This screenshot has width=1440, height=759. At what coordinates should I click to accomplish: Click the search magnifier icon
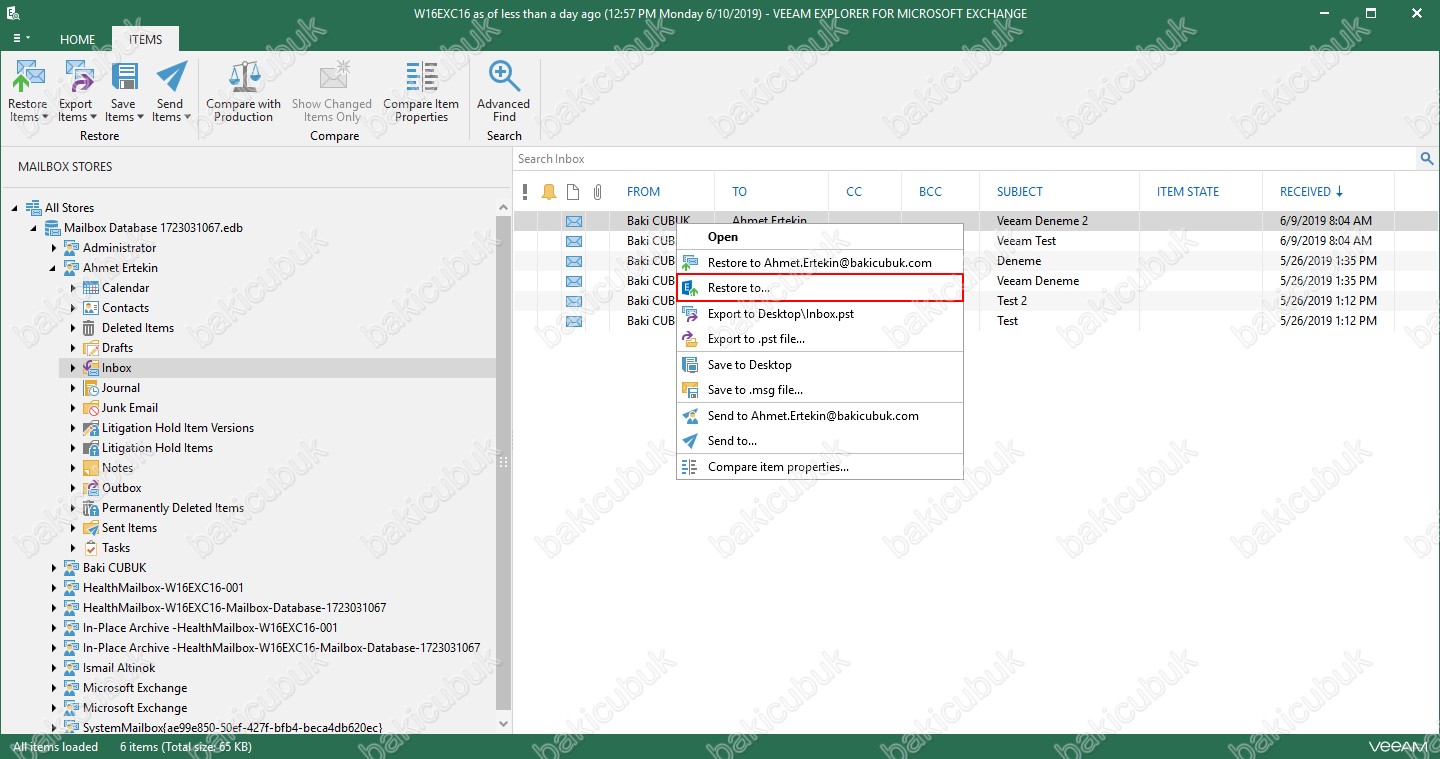click(x=1427, y=159)
